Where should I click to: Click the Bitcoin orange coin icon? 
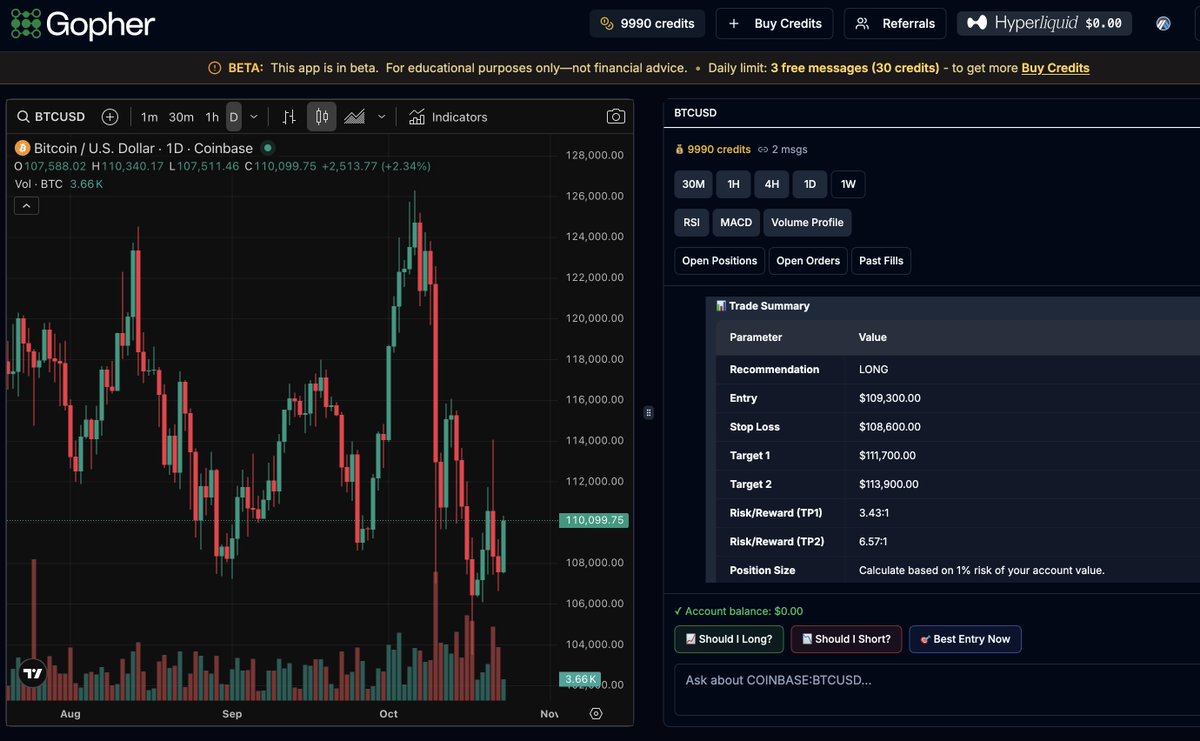click(x=22, y=148)
